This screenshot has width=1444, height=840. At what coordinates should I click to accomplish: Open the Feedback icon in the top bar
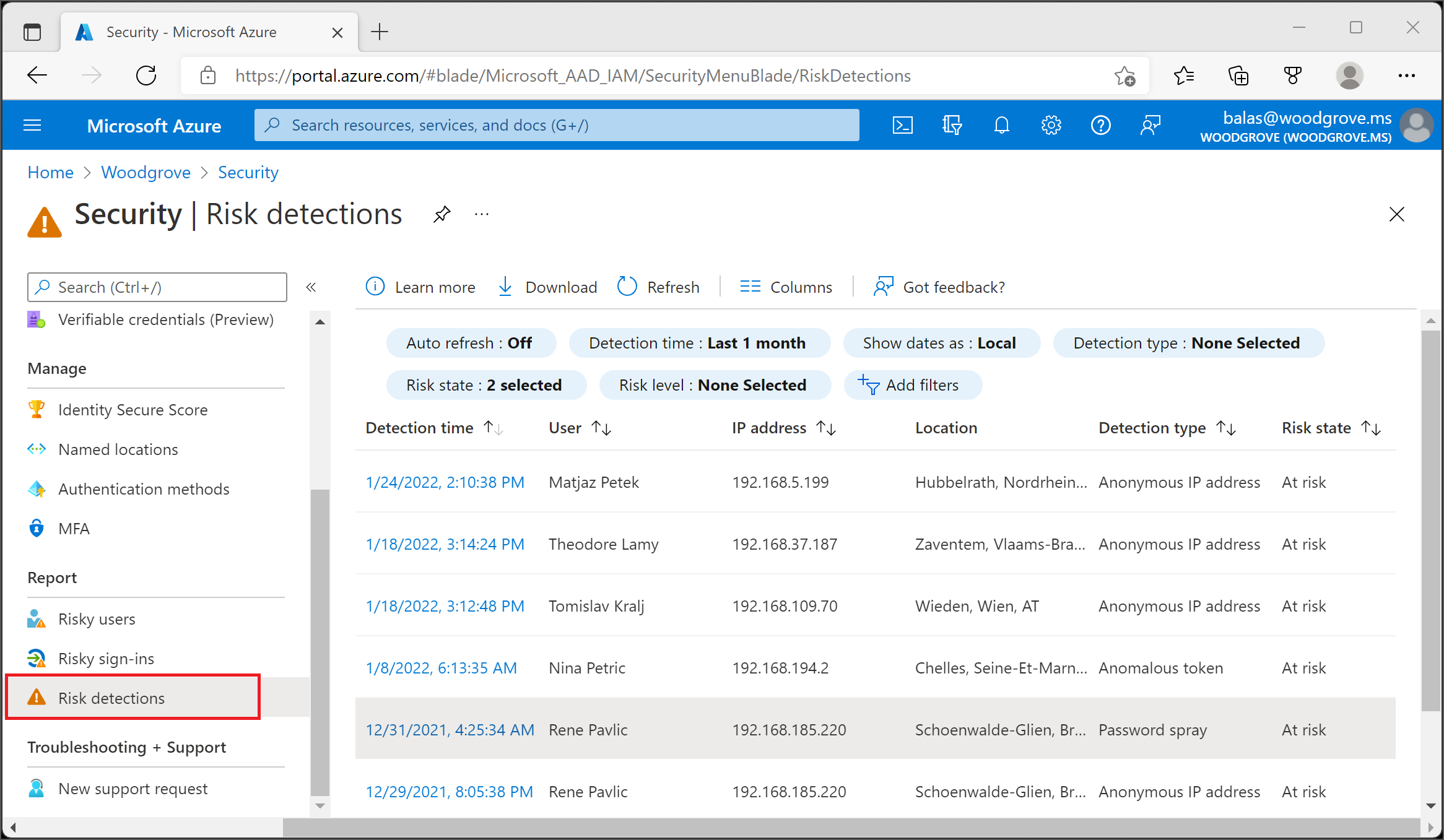pyautogui.click(x=1150, y=126)
